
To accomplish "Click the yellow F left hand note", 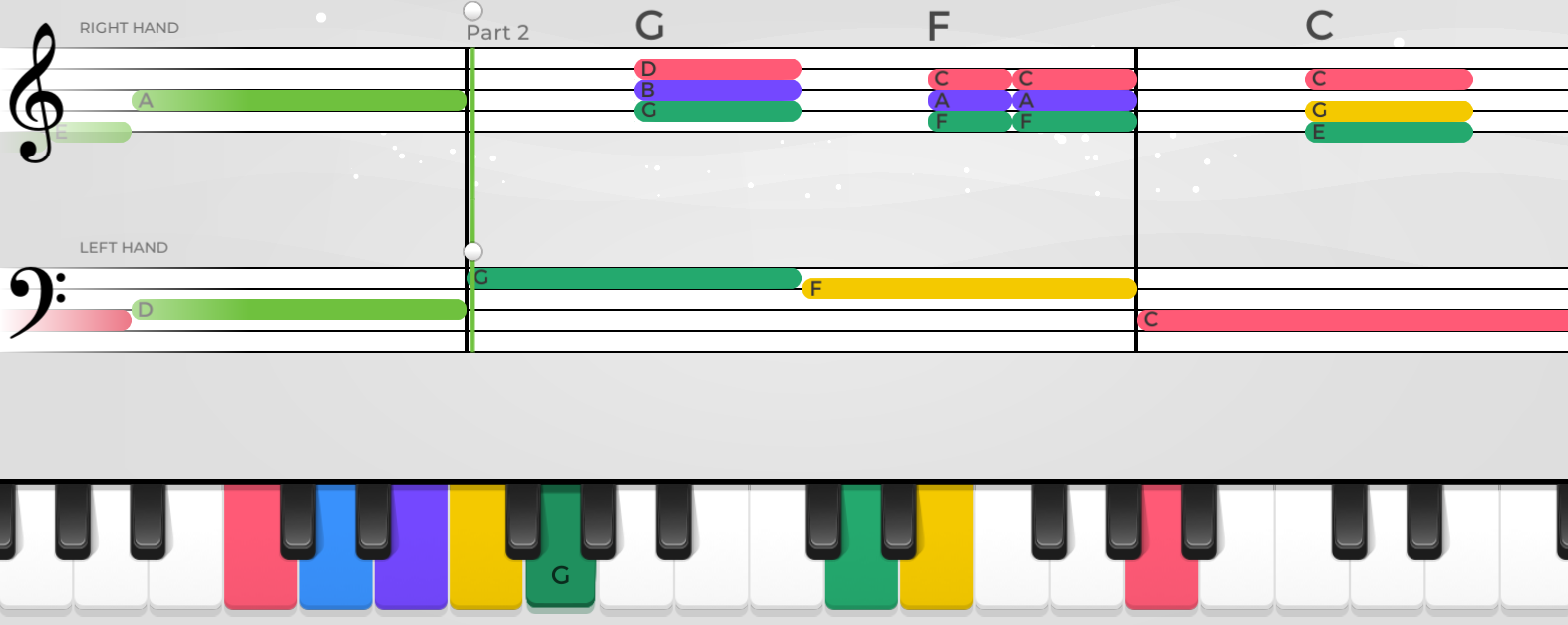I will 970,289.
